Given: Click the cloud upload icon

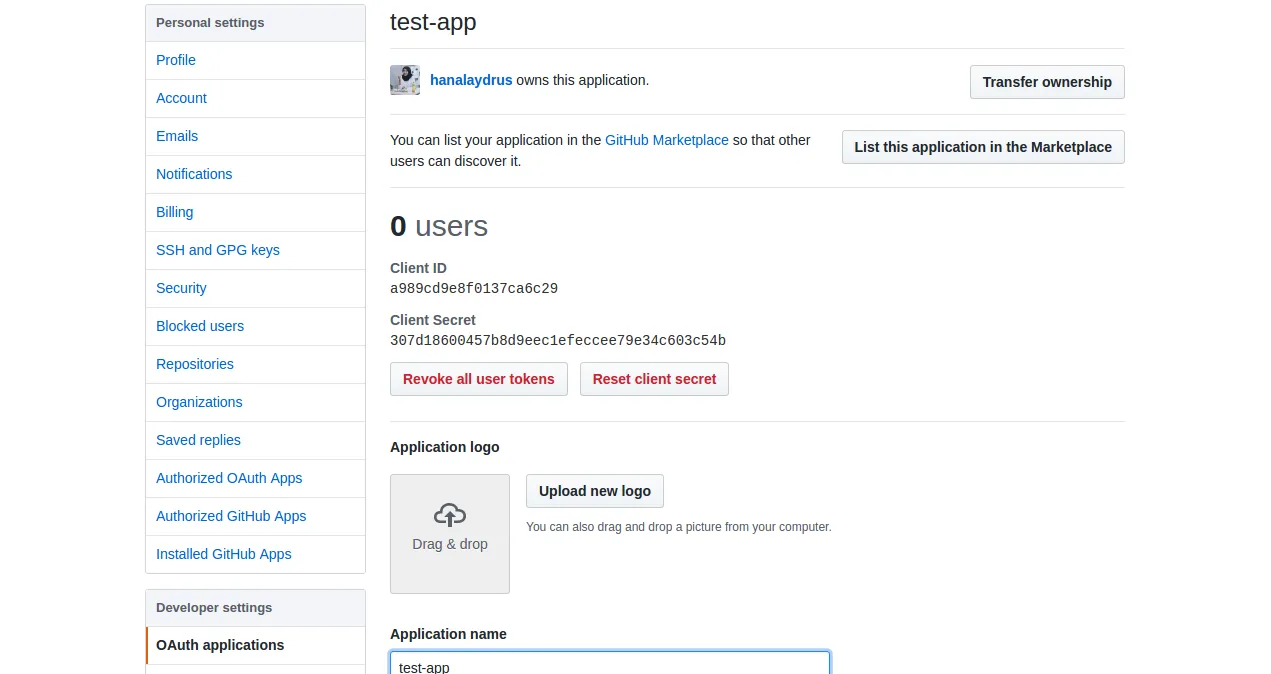Looking at the screenshot, I should pyautogui.click(x=450, y=515).
